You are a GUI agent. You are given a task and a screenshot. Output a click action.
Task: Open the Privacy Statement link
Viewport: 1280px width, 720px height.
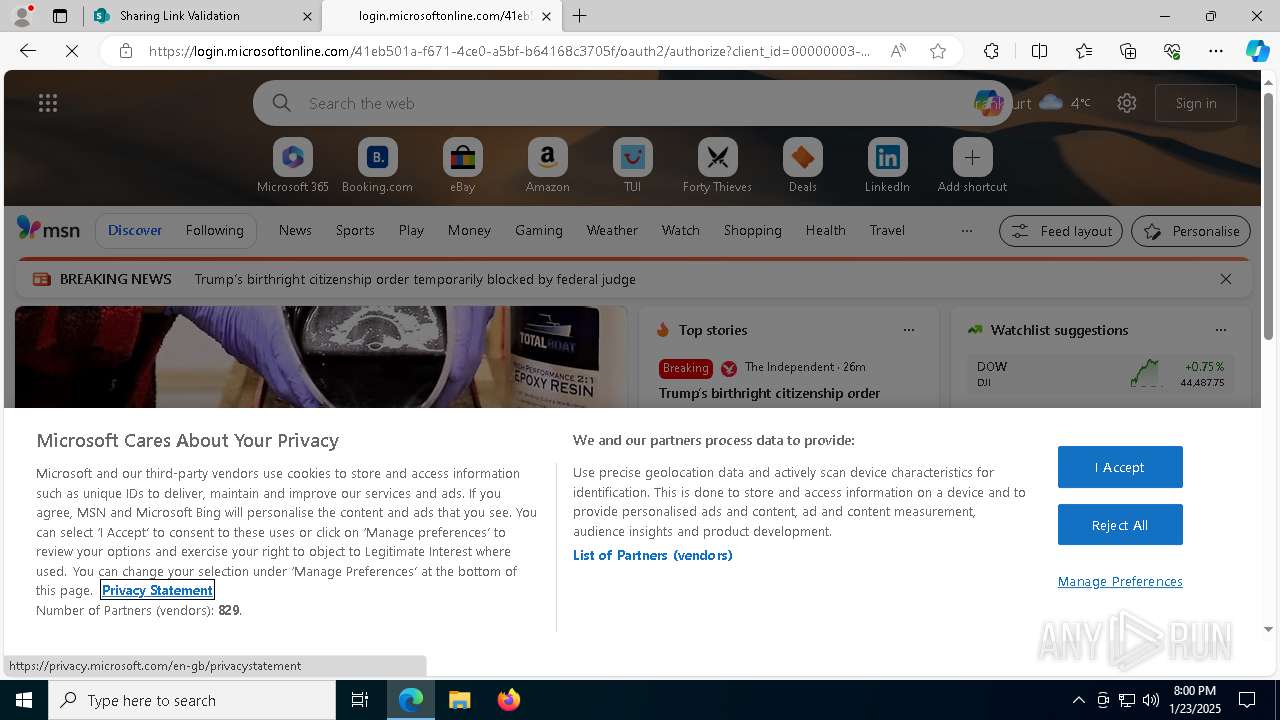tap(157, 590)
